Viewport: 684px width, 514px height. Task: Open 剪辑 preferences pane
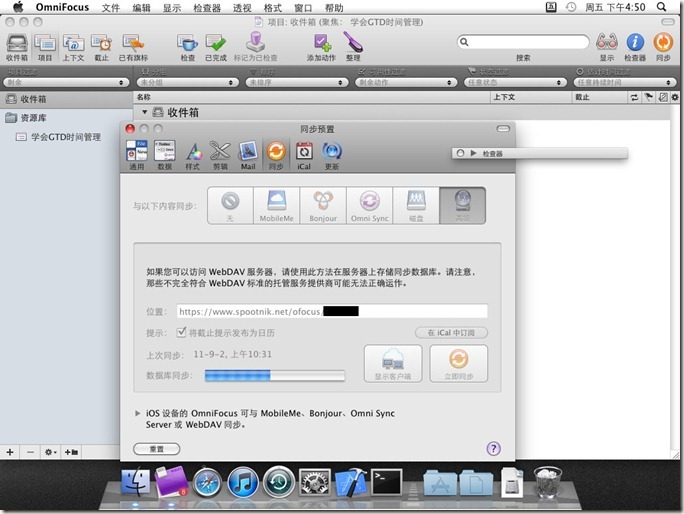pyautogui.click(x=220, y=155)
